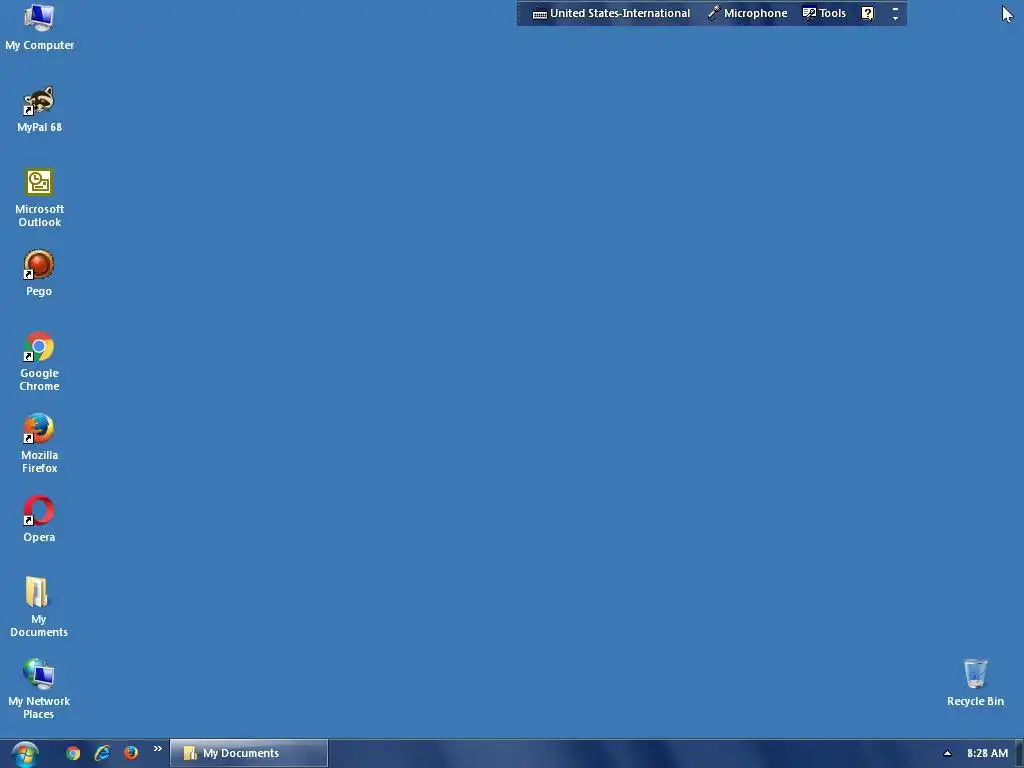Open the My Computer desktop icon
The height and width of the screenshot is (768, 1024).
click(39, 27)
